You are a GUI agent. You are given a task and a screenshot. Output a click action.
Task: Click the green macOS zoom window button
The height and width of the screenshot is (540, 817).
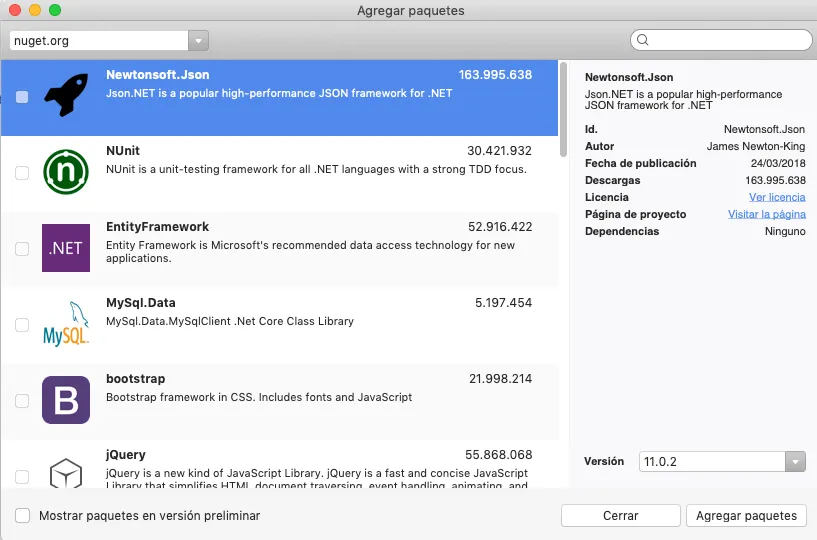click(55, 10)
